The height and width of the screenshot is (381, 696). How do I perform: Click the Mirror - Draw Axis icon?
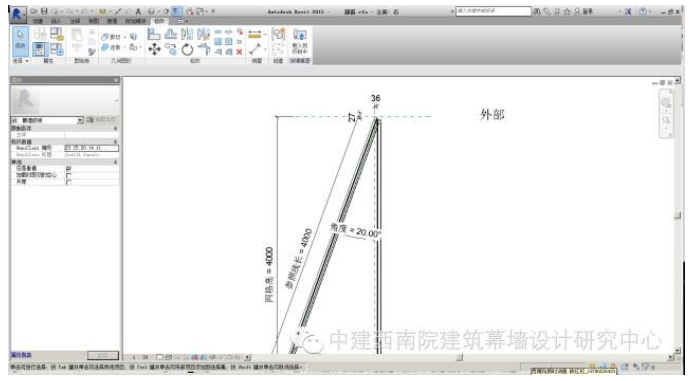coord(203,34)
